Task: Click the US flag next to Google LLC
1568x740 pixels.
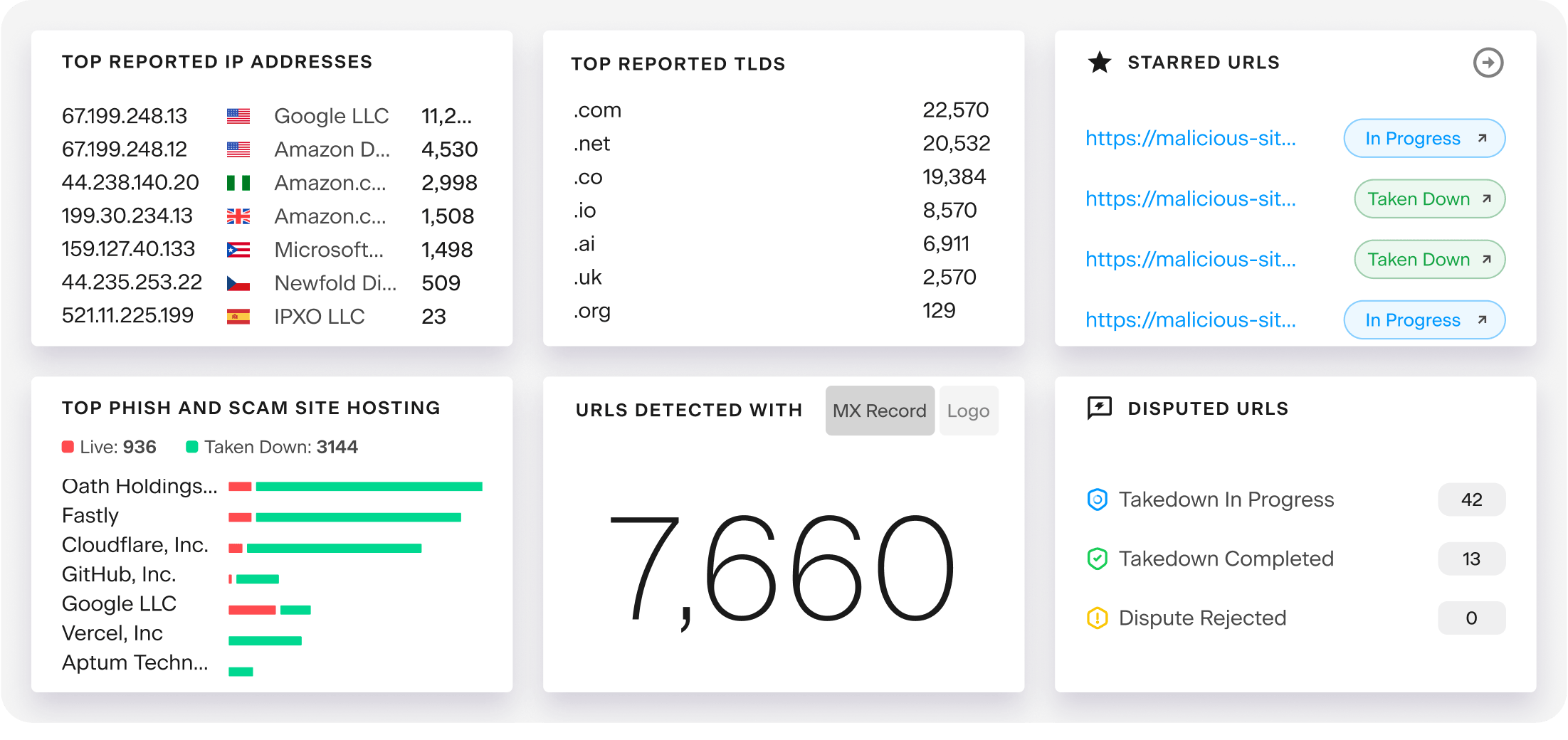Action: [x=239, y=115]
